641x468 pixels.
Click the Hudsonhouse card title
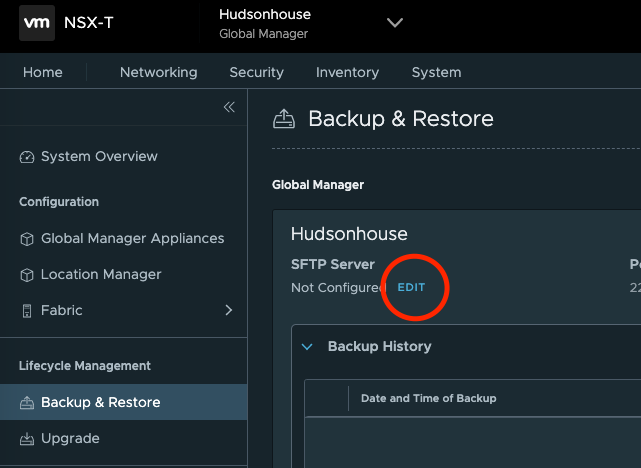(349, 234)
